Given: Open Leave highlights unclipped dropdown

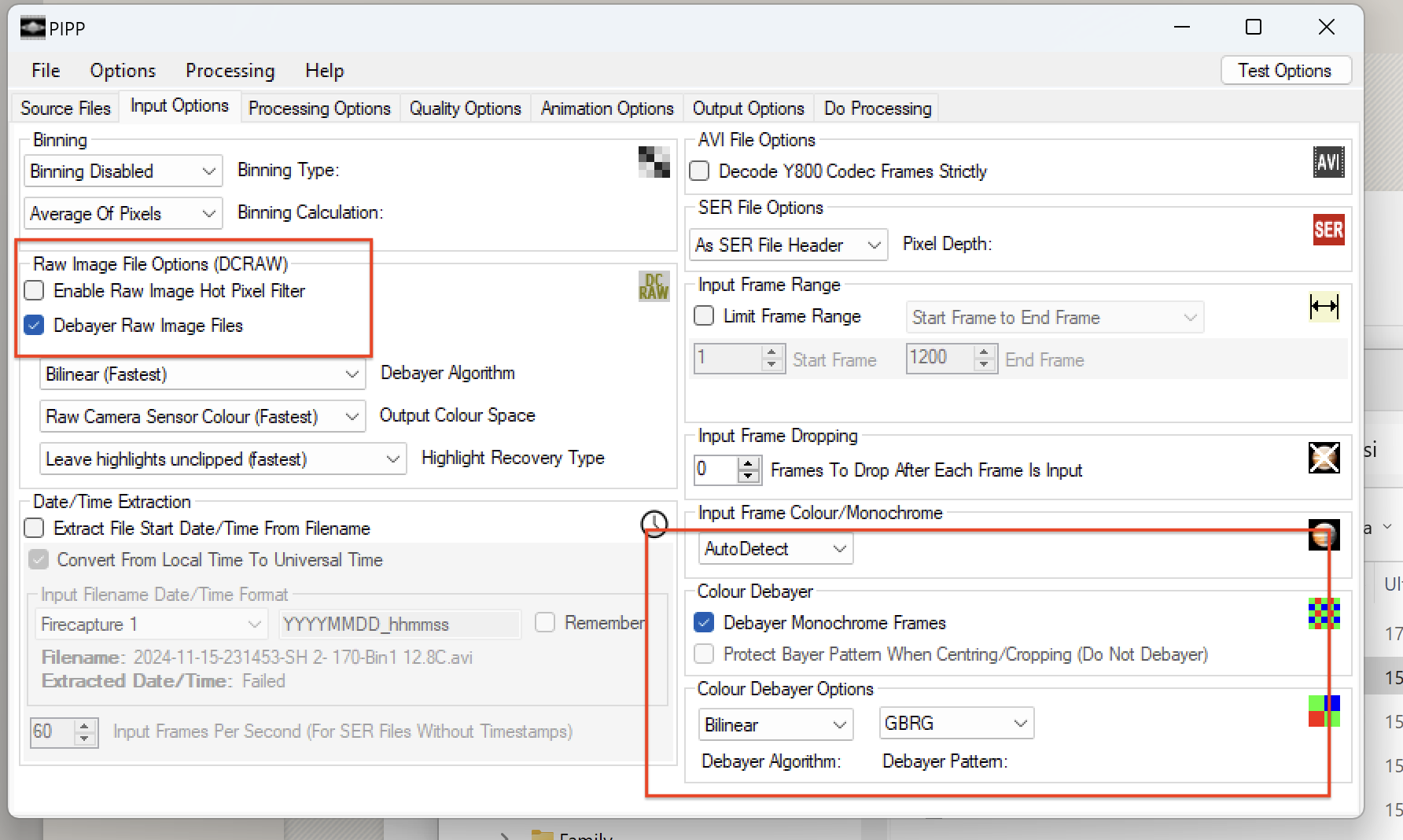Looking at the screenshot, I should (223, 459).
